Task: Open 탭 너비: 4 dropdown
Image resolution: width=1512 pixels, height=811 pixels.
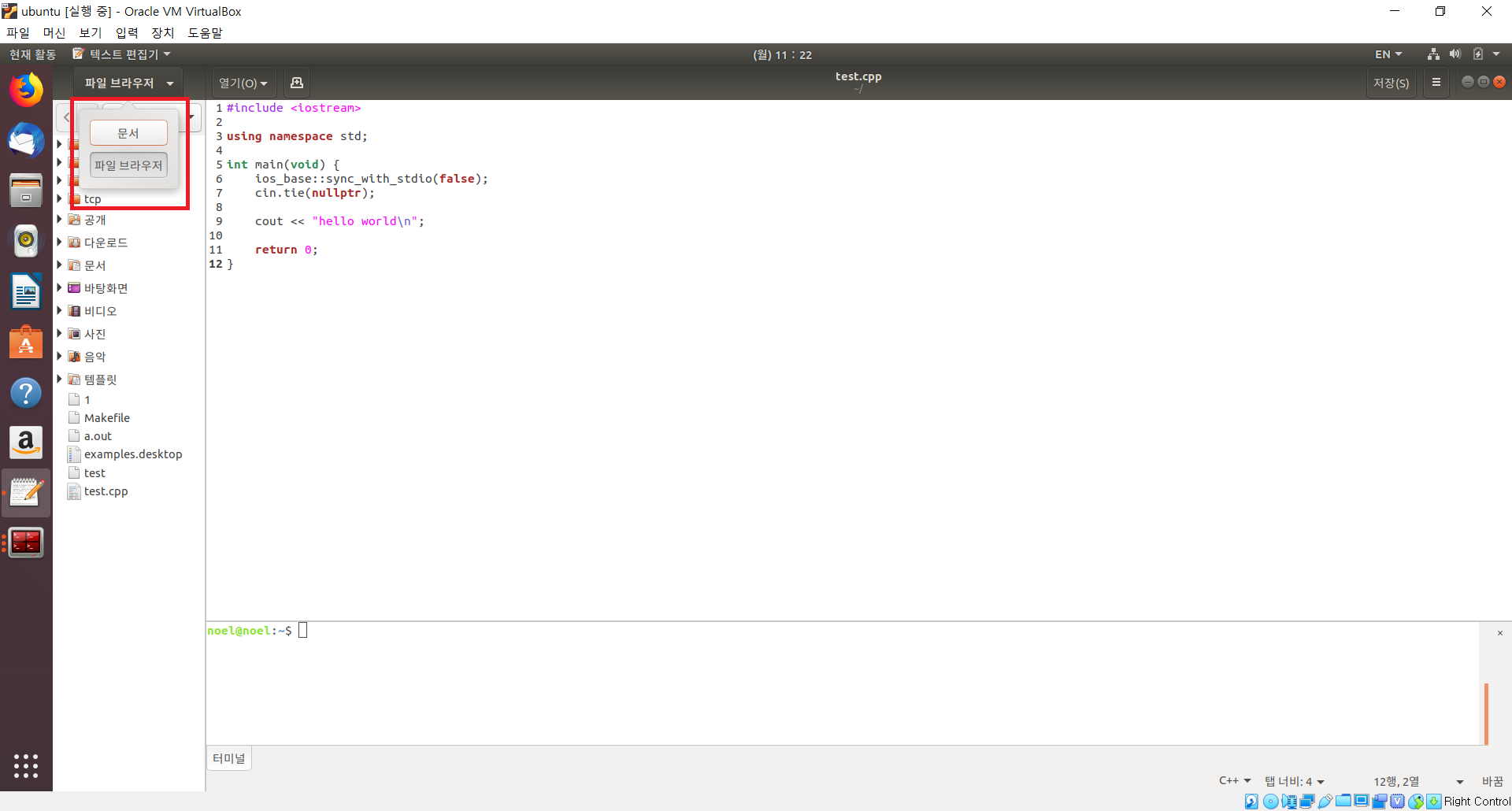Action: (x=1295, y=781)
